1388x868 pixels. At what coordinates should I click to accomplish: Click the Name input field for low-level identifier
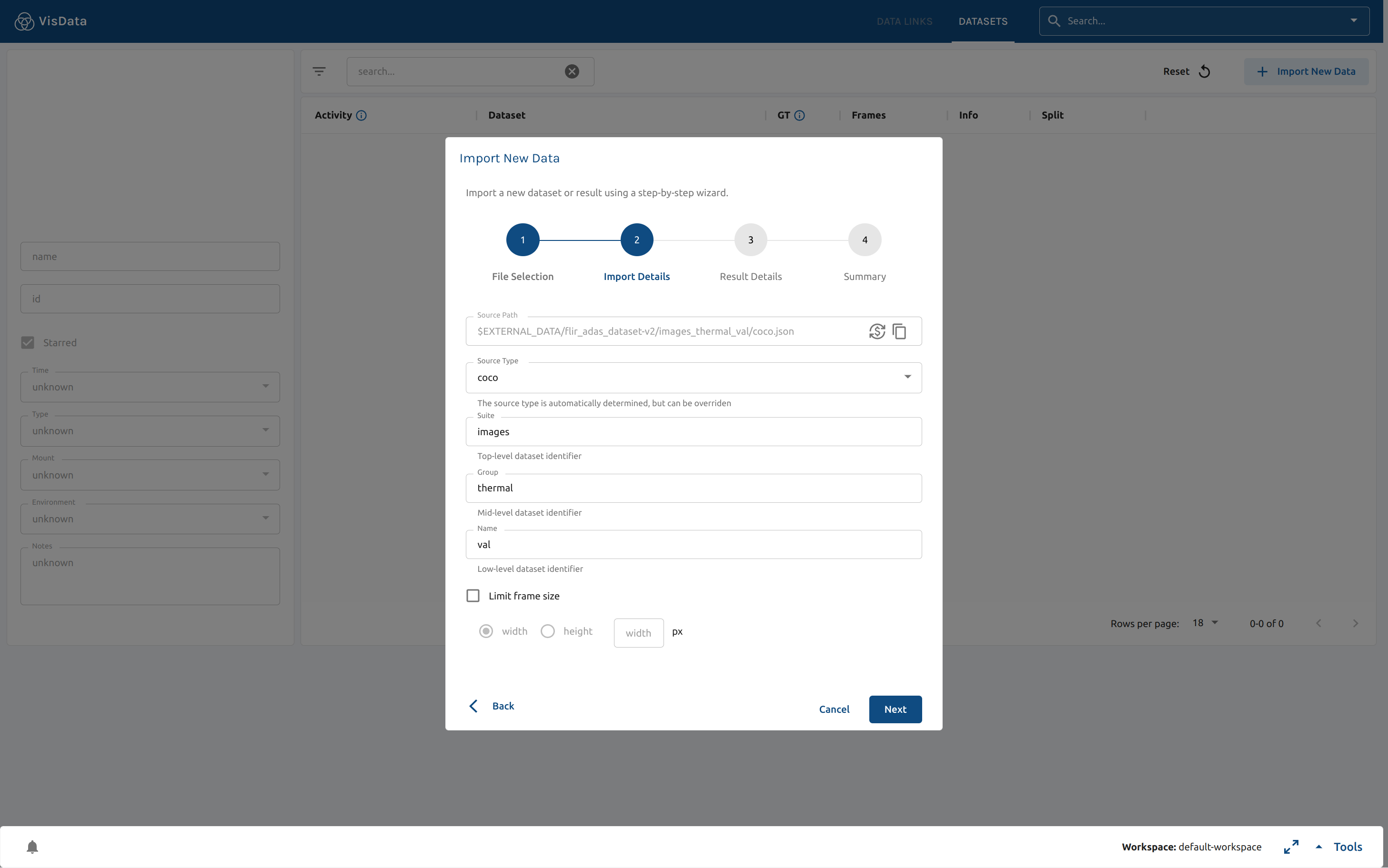[694, 544]
